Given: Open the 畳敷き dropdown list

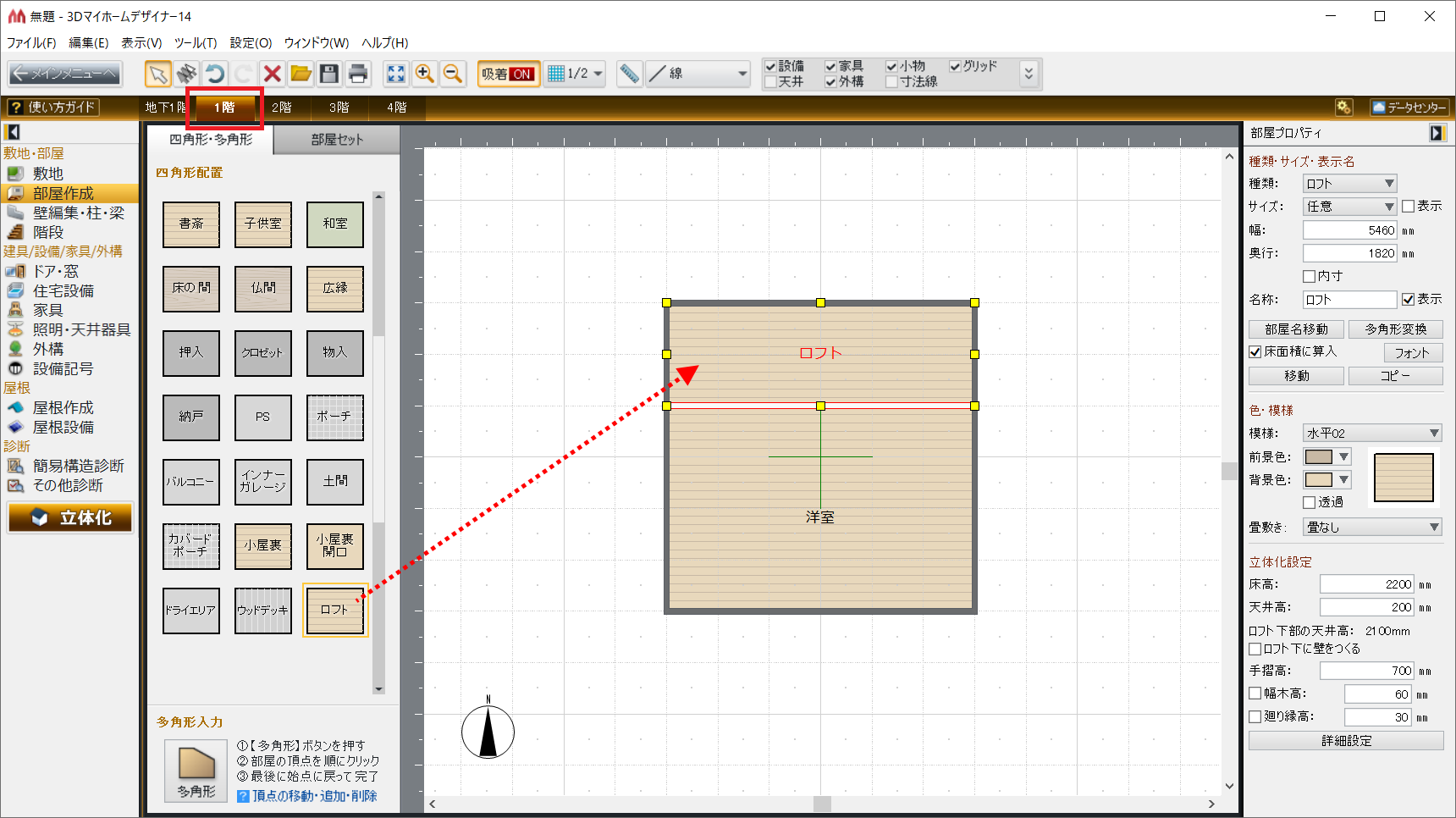Looking at the screenshot, I should pos(1371,528).
